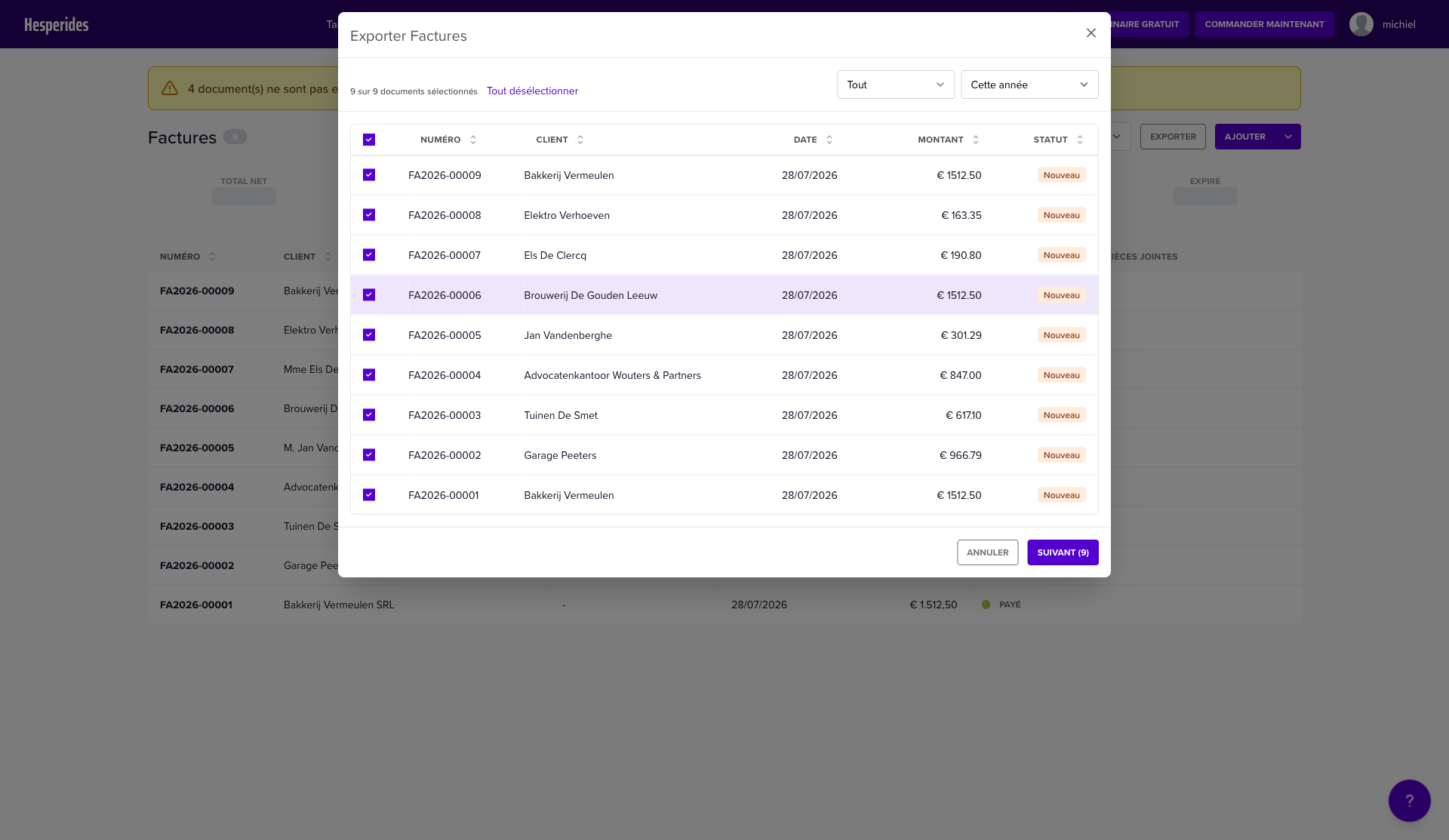1449x840 pixels.
Task: Click client Garage Peeters in dialog
Action: [560, 455]
